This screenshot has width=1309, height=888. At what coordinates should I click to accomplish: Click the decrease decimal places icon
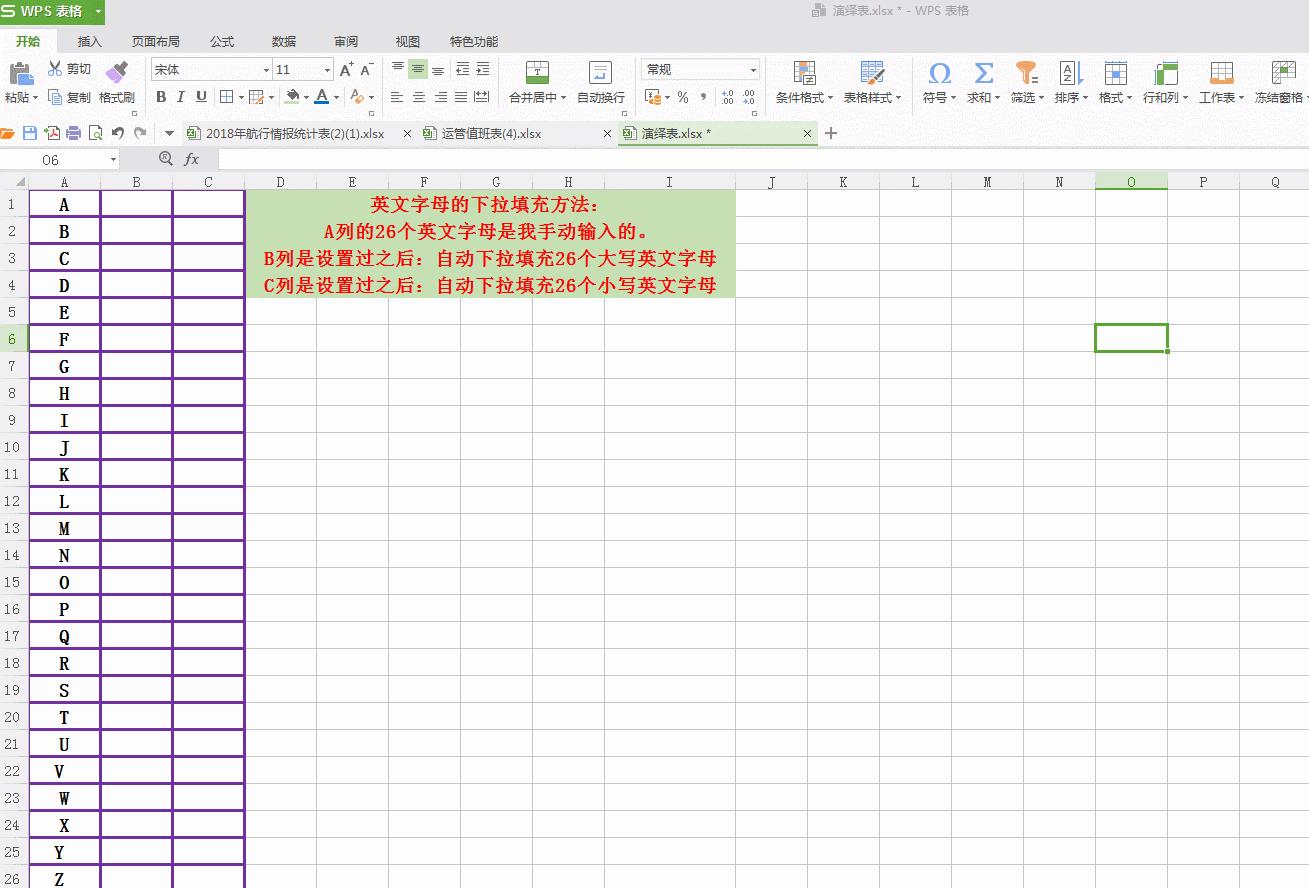[x=749, y=97]
